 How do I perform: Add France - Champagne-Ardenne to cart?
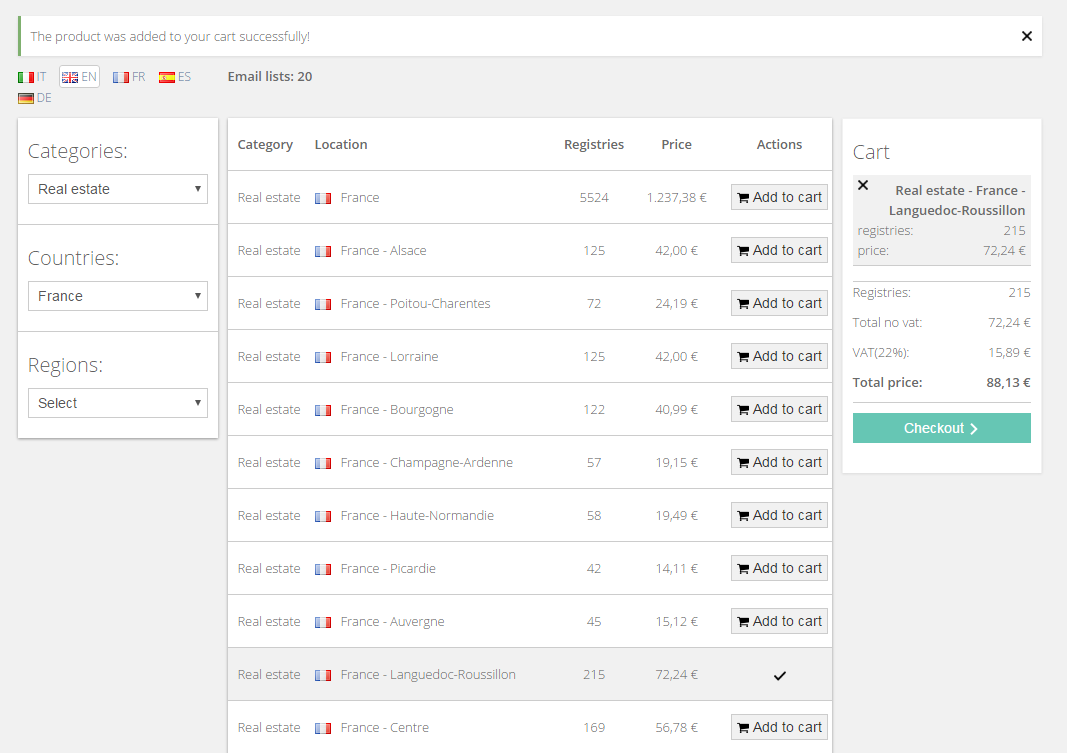coord(779,463)
